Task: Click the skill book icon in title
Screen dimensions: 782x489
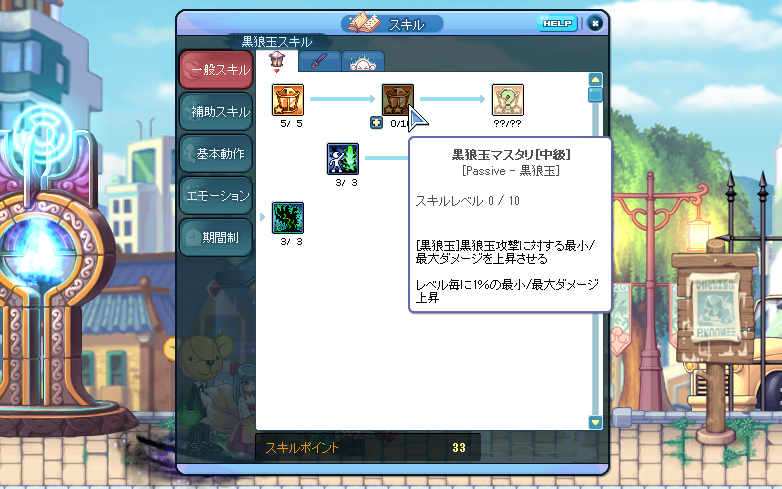Action: coord(364,22)
